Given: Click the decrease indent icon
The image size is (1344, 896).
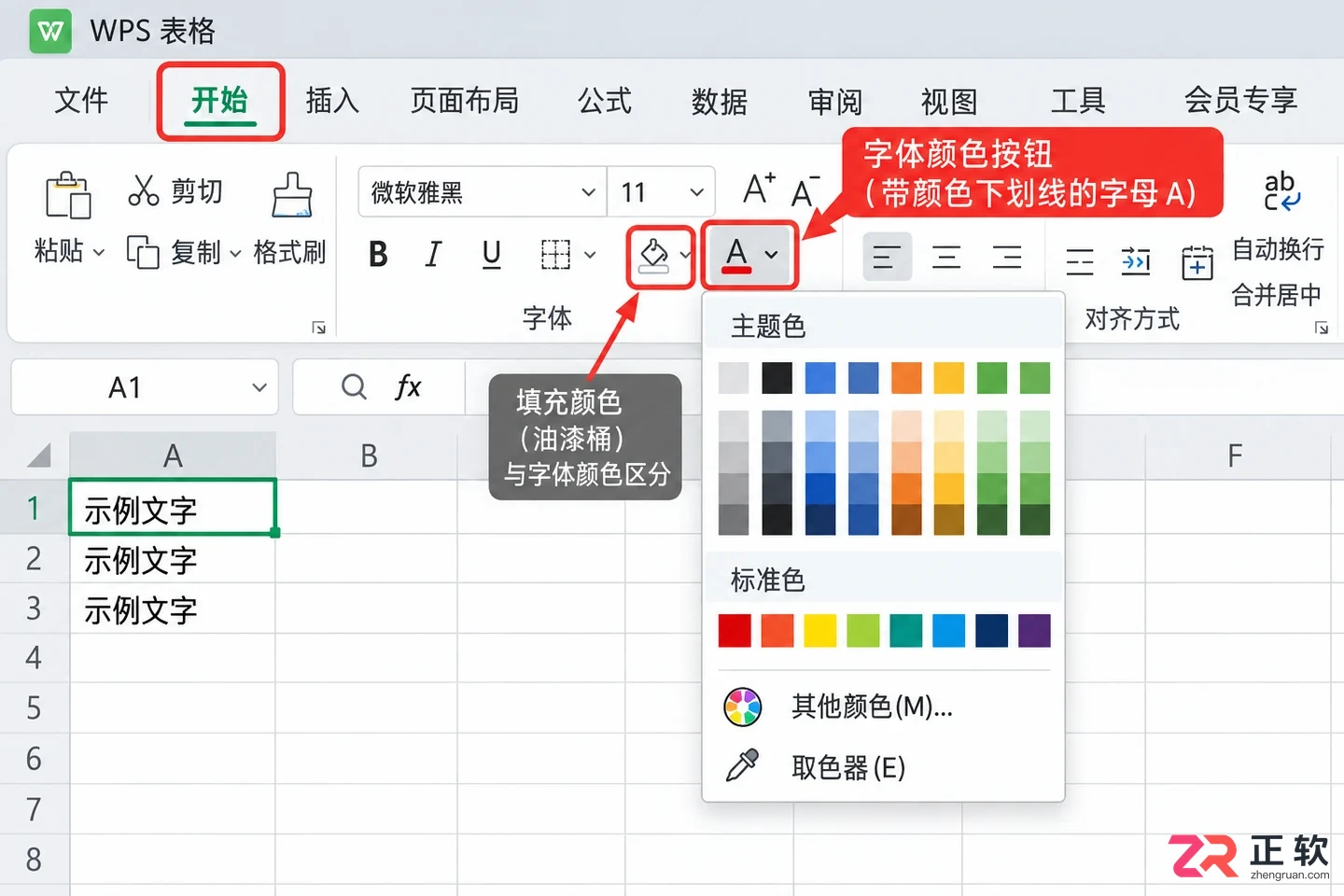Looking at the screenshot, I should [1080, 262].
